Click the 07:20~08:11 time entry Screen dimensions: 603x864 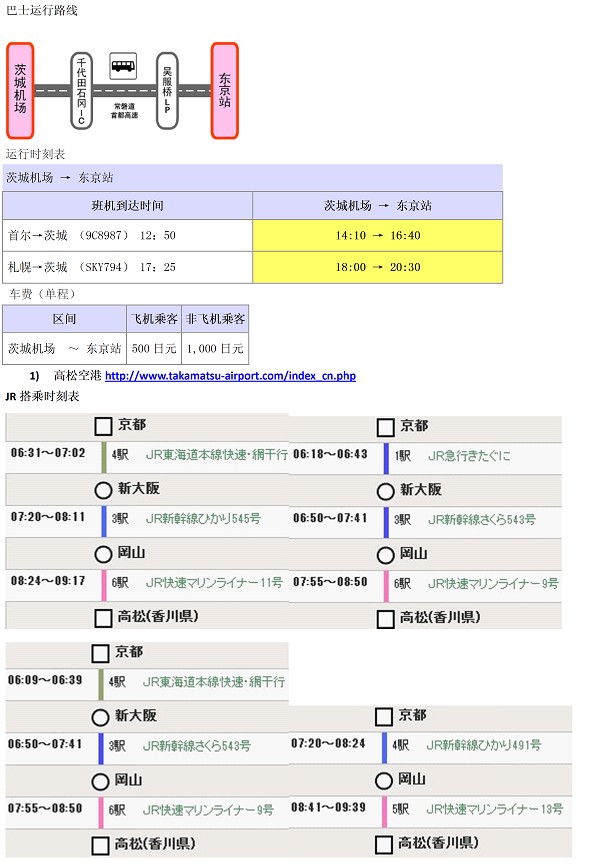pos(48,517)
